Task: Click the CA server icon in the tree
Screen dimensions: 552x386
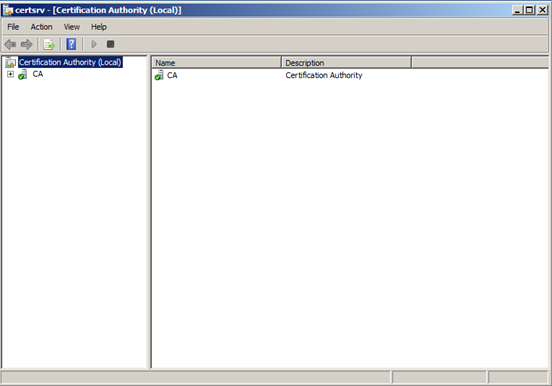Action: click(23, 74)
